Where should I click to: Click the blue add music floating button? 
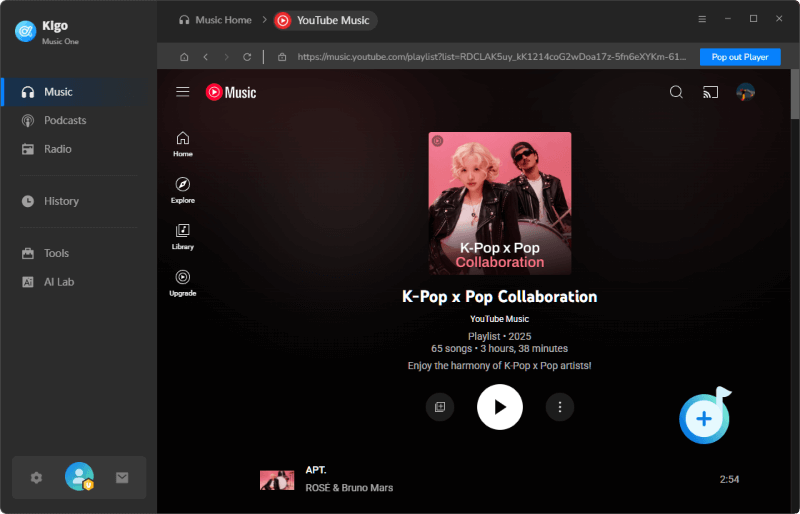[x=704, y=418]
